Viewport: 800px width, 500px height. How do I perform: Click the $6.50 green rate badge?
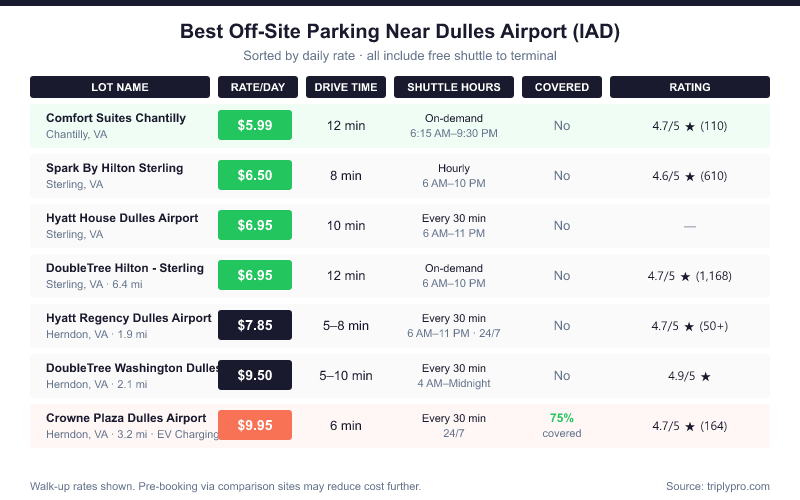coord(255,176)
